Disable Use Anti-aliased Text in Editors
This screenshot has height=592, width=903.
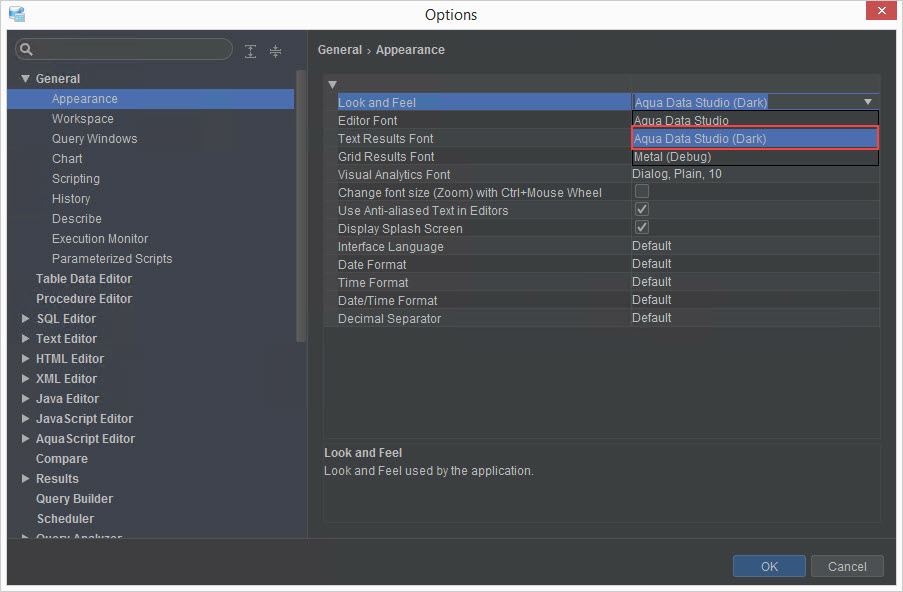pyautogui.click(x=642, y=210)
